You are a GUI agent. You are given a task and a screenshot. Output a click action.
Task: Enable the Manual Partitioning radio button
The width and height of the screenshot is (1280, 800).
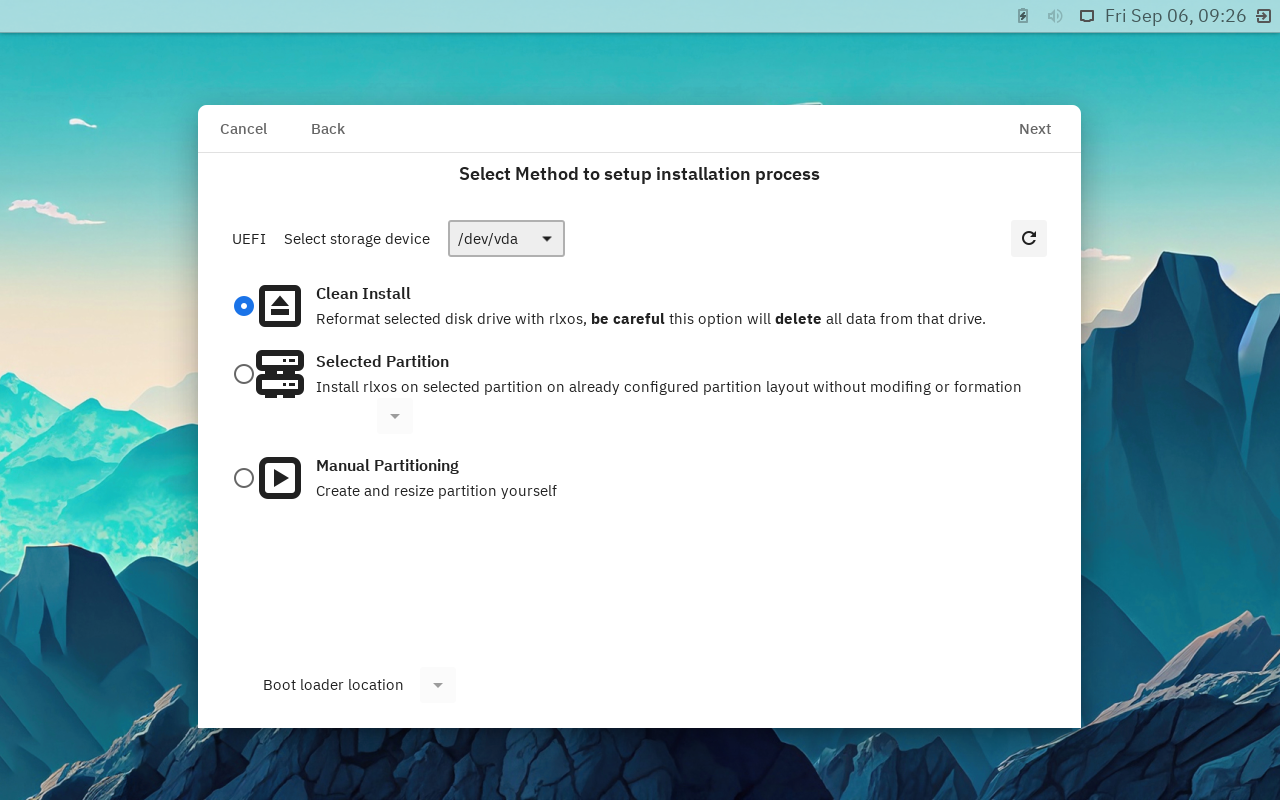click(244, 478)
